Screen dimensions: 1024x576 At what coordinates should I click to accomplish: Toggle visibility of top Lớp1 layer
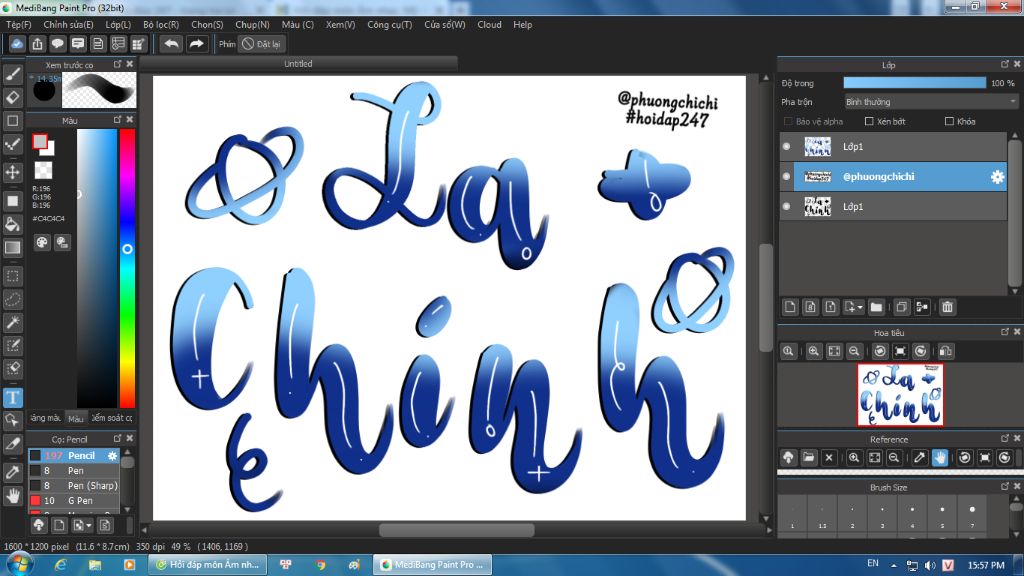[x=786, y=146]
